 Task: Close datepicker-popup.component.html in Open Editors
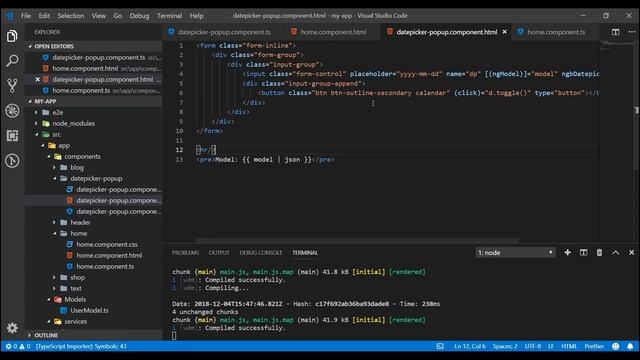[38, 80]
